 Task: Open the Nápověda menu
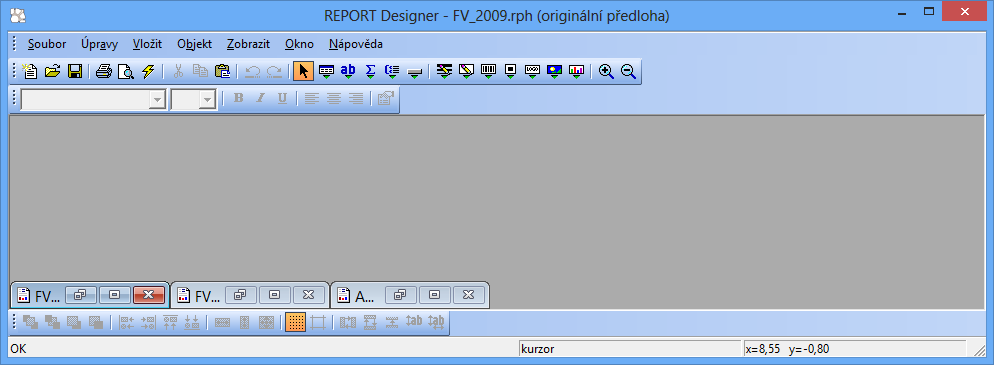356,44
